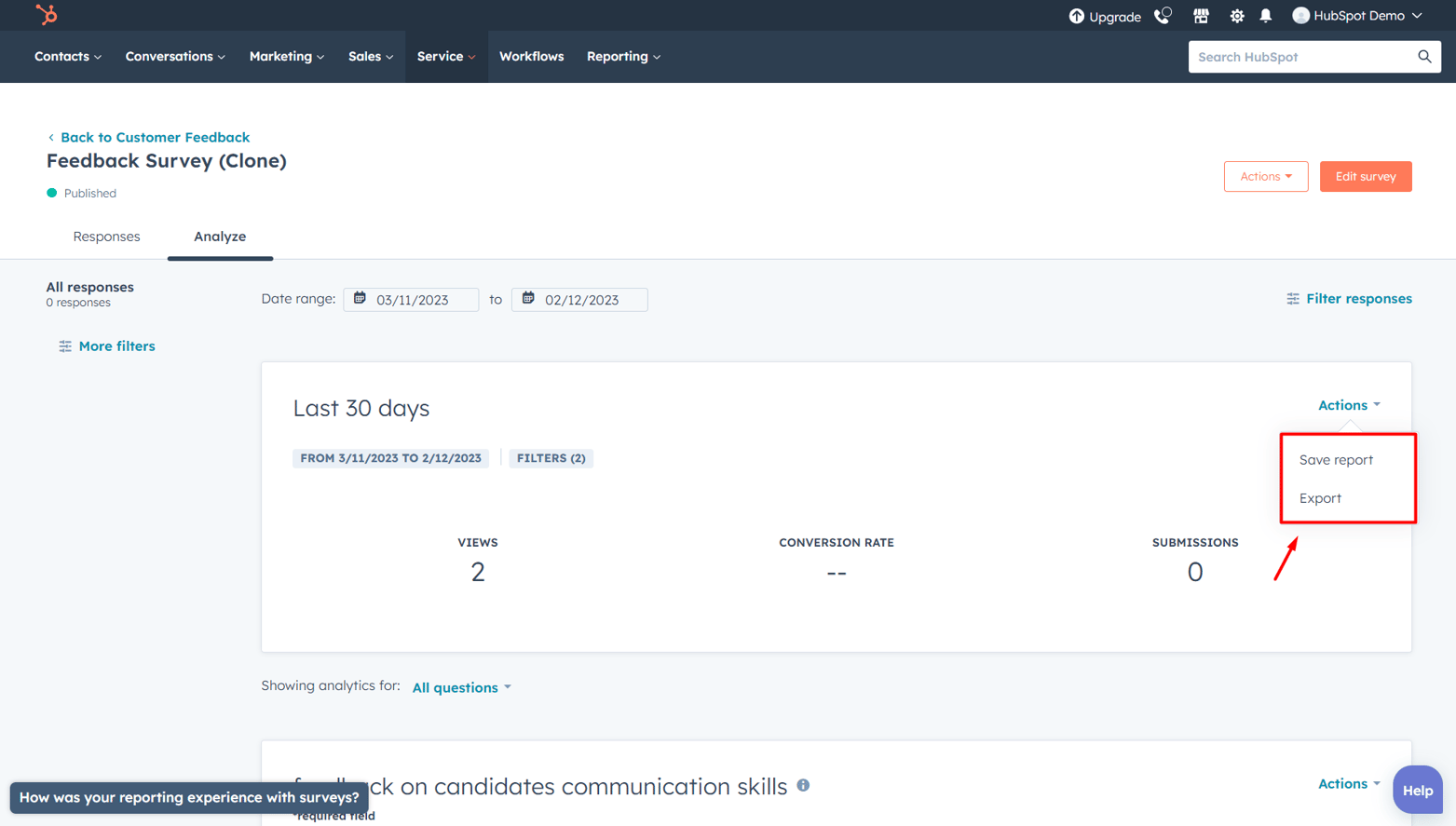
Task: Click the More filters sliders icon
Action: (64, 345)
